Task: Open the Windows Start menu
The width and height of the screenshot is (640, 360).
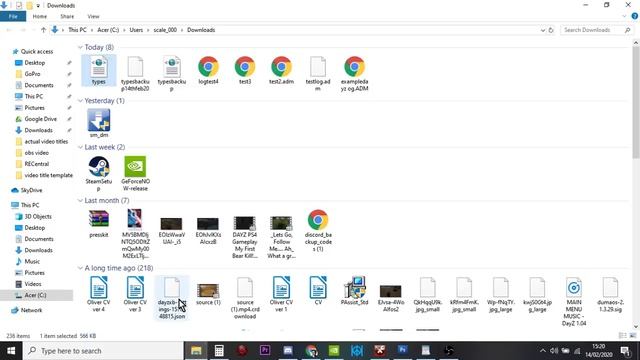Action: coord(11,351)
